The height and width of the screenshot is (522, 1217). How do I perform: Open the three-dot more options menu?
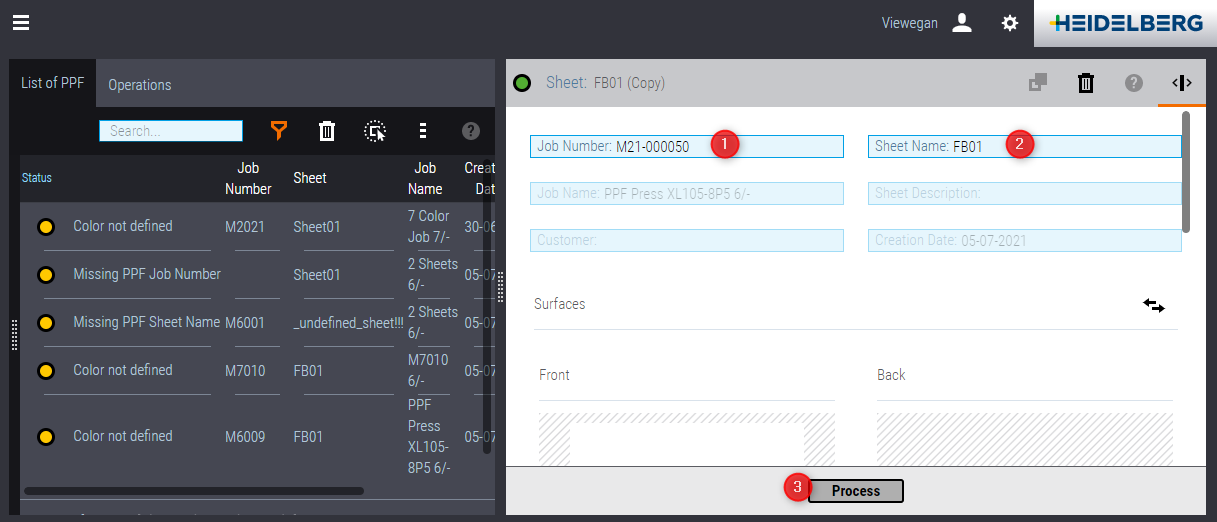(423, 131)
